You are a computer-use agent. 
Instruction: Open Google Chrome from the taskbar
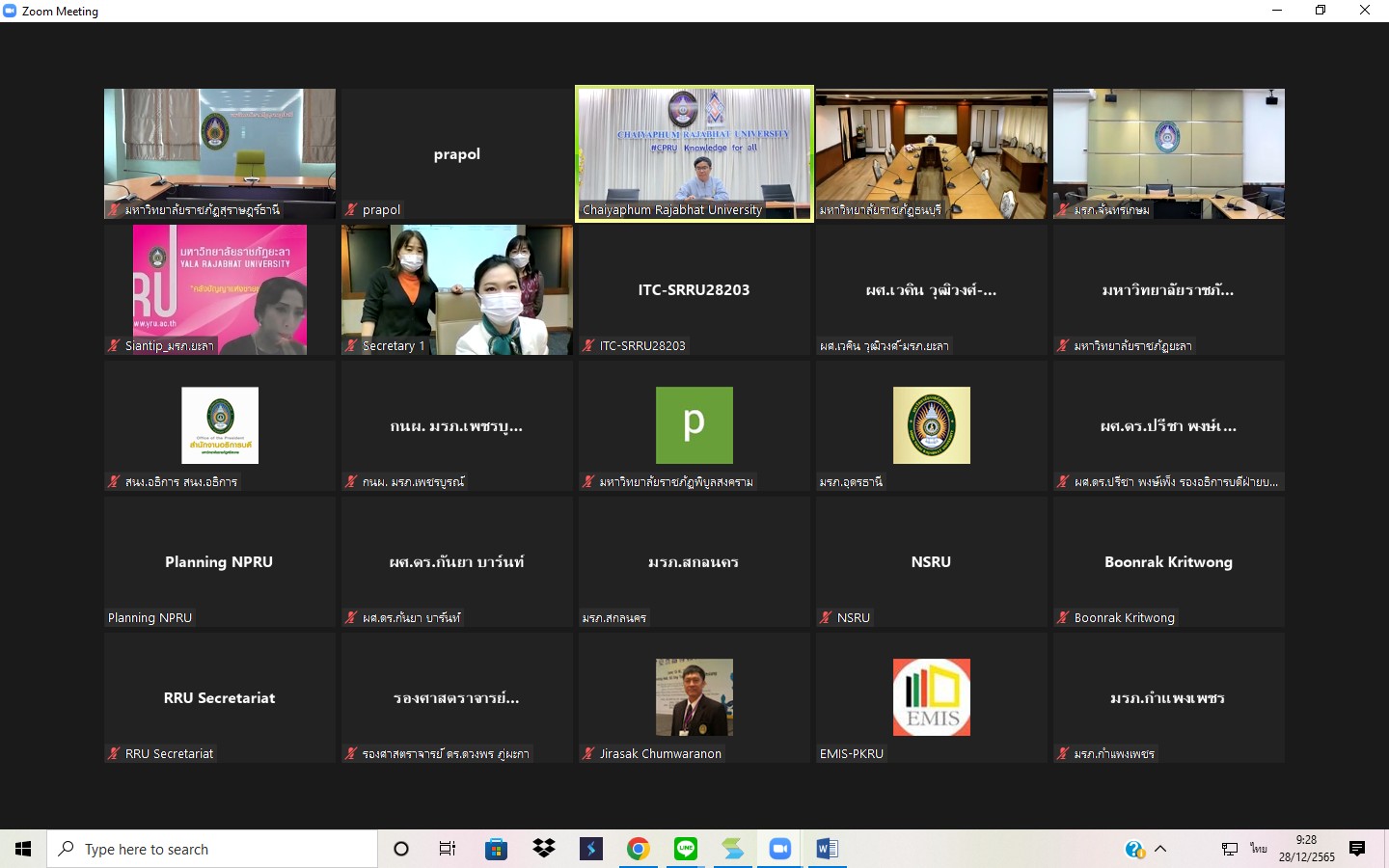pyautogui.click(x=638, y=849)
